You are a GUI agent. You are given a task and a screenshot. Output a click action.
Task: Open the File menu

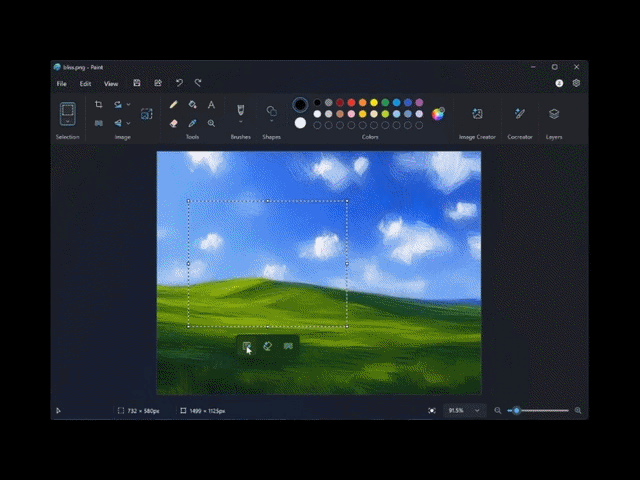pyautogui.click(x=62, y=84)
